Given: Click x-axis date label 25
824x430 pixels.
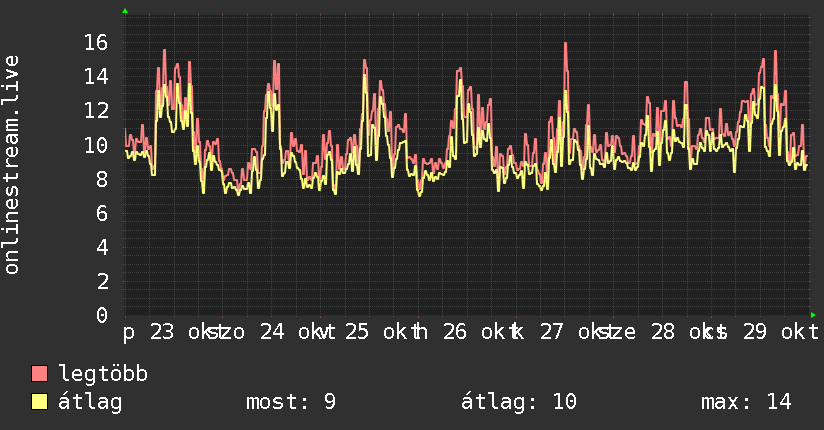Looking at the screenshot, I should click(x=357, y=332).
